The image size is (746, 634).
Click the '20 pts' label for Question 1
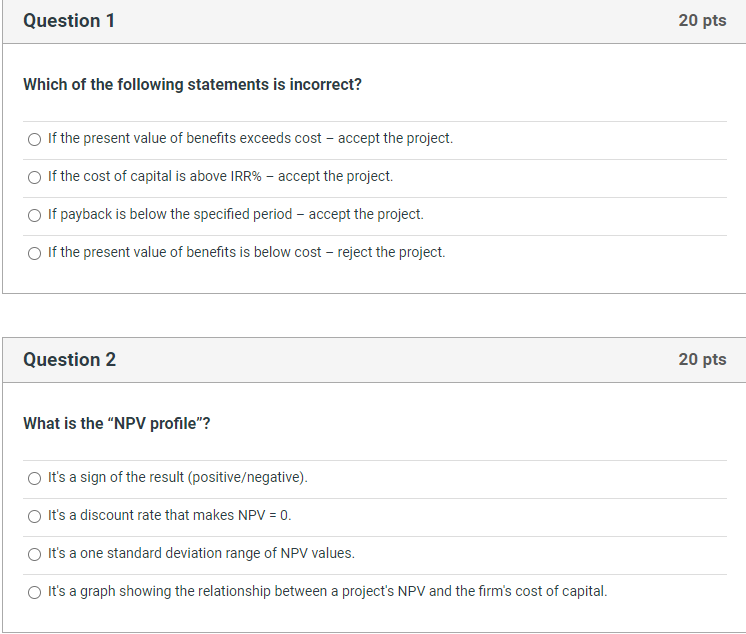click(702, 21)
